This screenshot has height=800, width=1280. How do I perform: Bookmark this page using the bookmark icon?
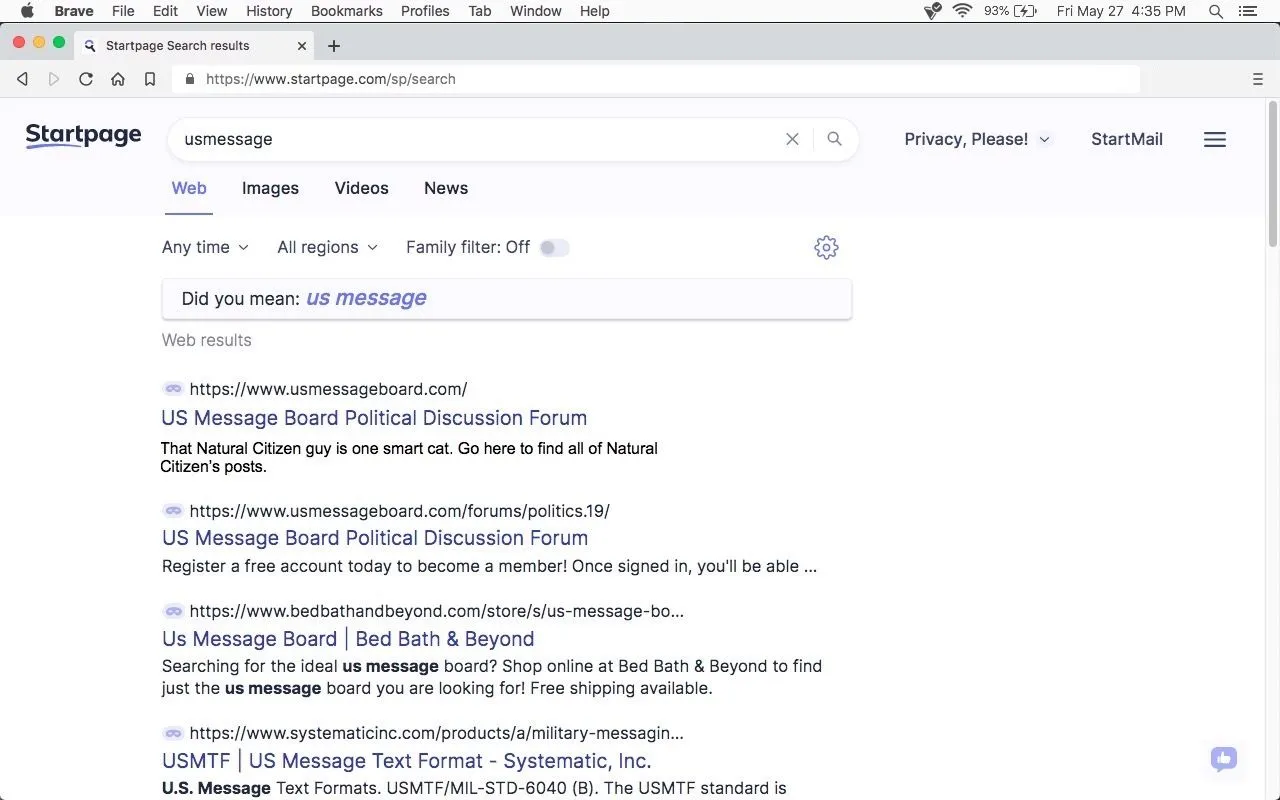tap(150, 79)
